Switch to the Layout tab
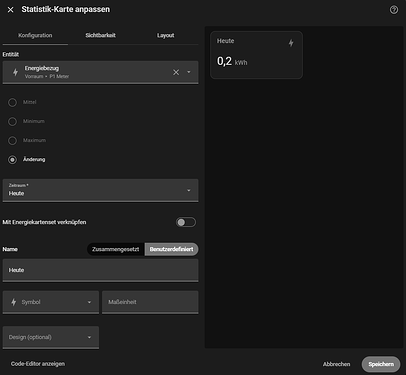Image resolution: width=406 pixels, height=375 pixels. click(x=166, y=35)
